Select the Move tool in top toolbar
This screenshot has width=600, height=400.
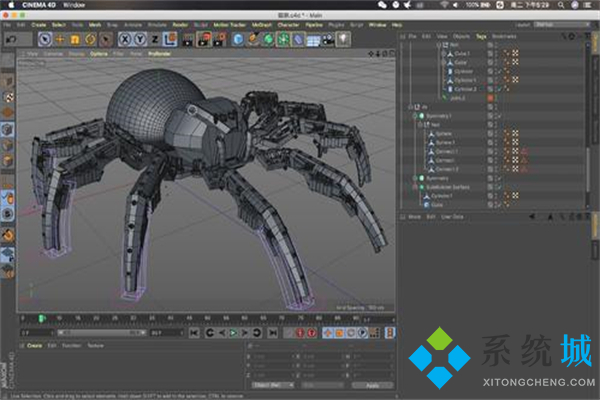tap(60, 39)
